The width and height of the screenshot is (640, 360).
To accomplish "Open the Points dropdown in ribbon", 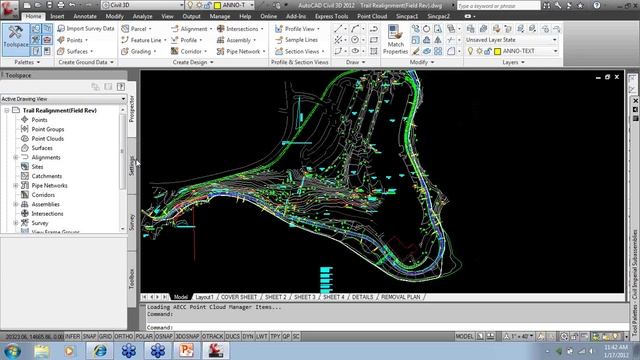I will (73, 40).
